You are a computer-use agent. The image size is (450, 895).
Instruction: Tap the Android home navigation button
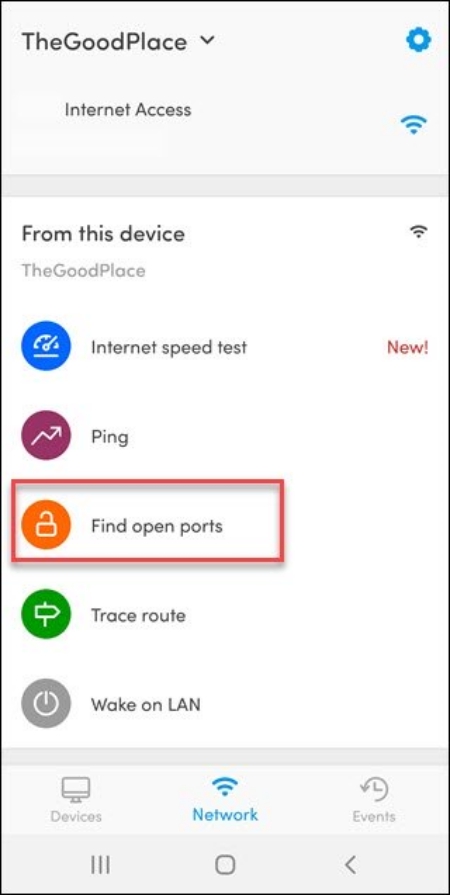pyautogui.click(x=225, y=865)
